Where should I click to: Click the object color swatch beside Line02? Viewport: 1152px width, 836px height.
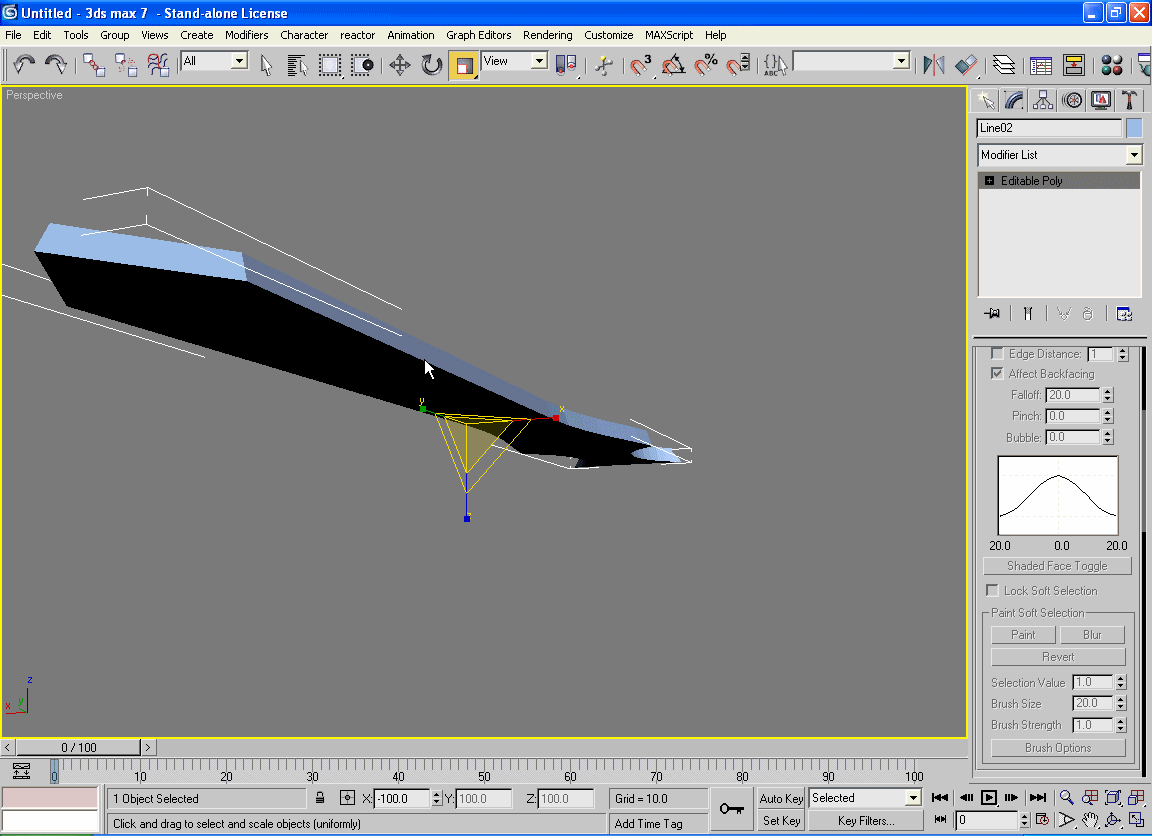pyautogui.click(x=1134, y=128)
